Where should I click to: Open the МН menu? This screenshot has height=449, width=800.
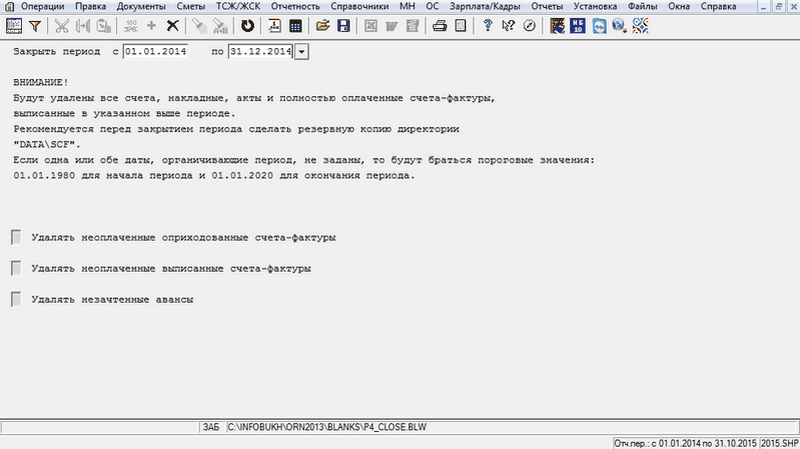[407, 7]
